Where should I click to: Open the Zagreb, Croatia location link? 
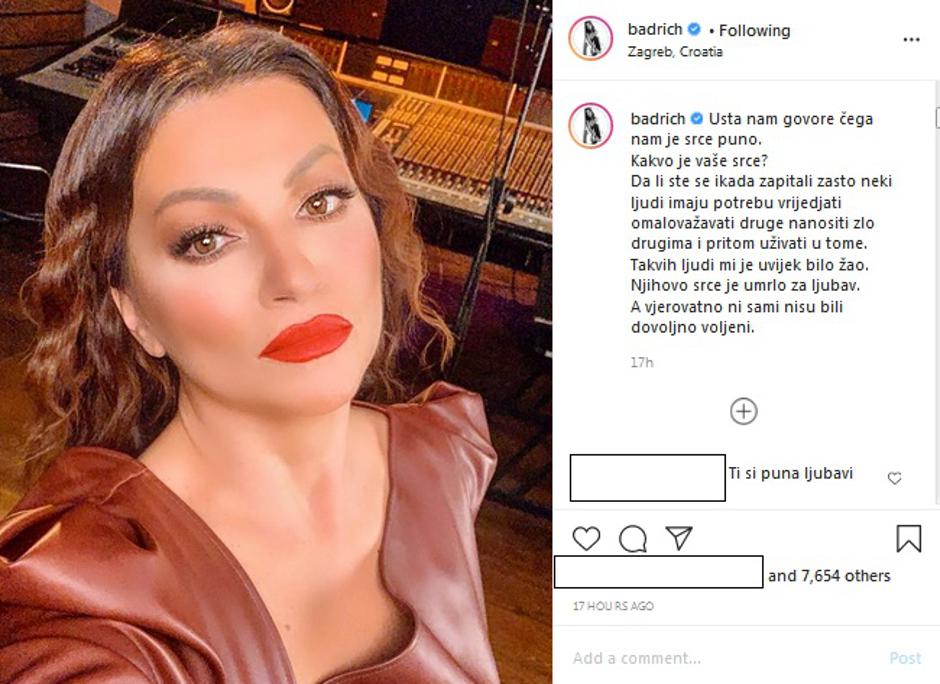[675, 52]
